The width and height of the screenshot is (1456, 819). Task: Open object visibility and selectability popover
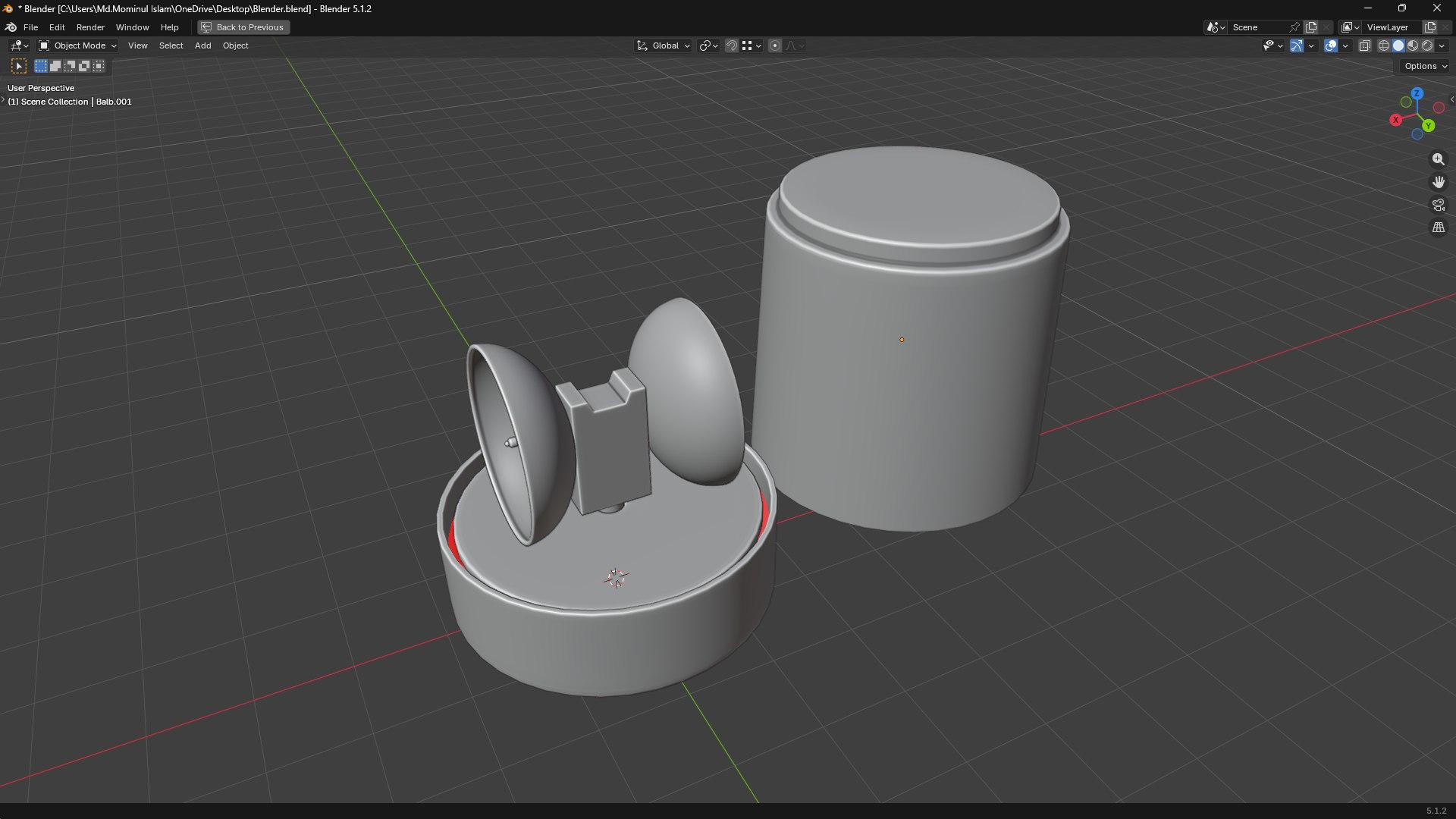(1272, 45)
